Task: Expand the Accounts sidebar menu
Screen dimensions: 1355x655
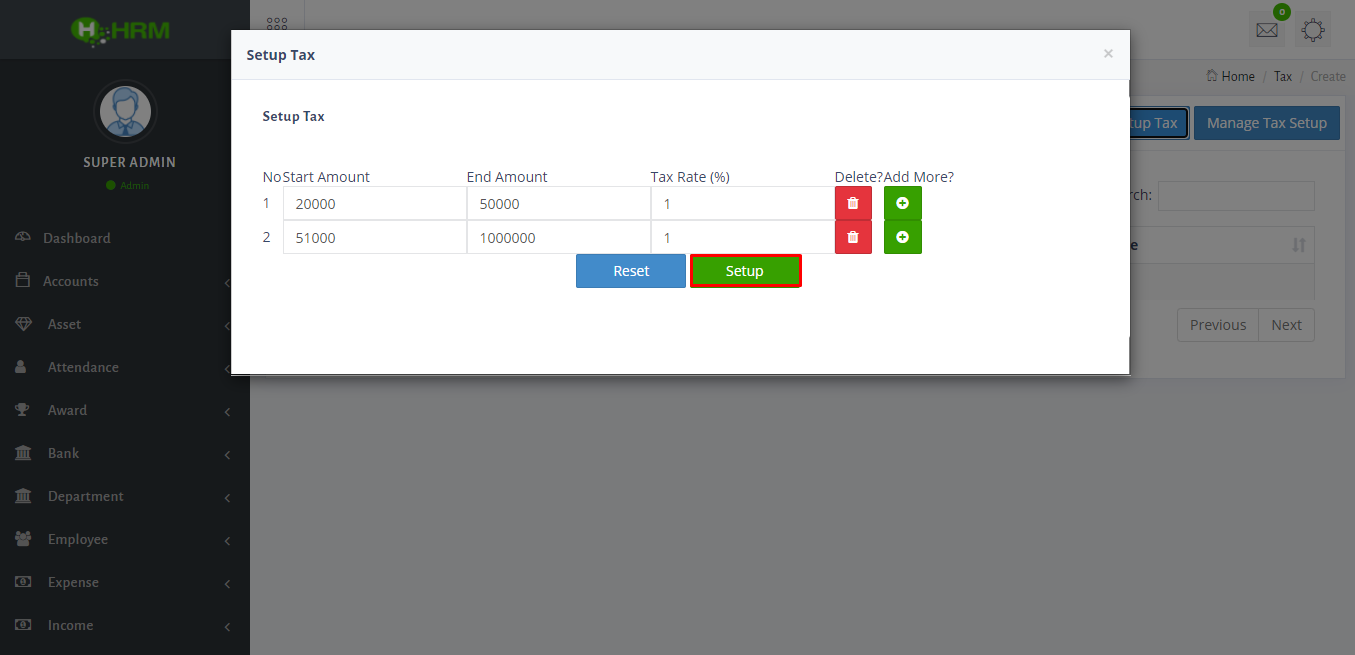Action: 71,281
